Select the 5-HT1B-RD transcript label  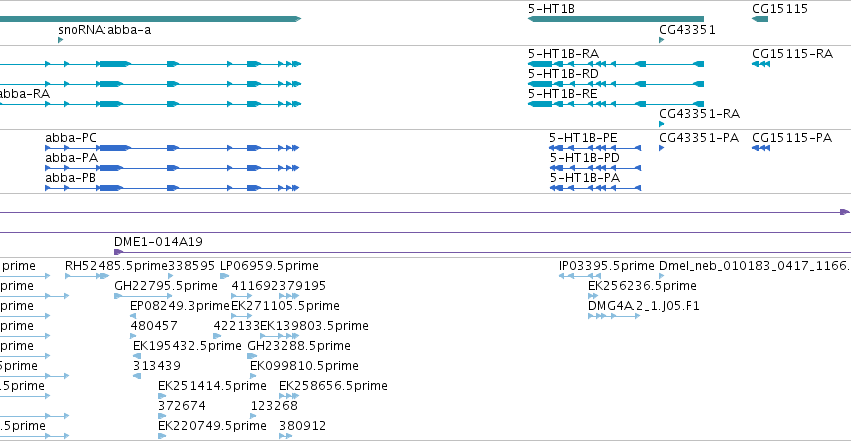tap(563, 74)
